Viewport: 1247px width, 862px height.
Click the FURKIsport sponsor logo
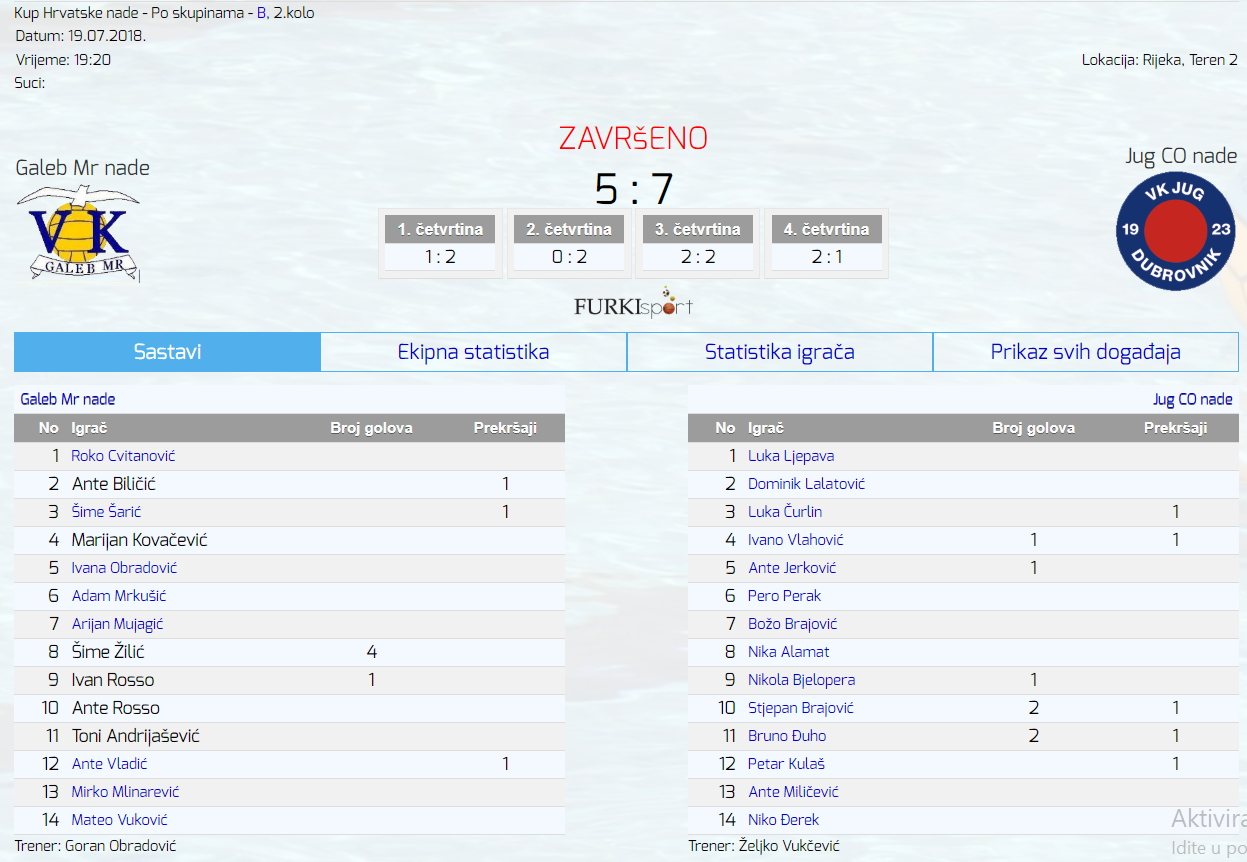click(x=633, y=305)
